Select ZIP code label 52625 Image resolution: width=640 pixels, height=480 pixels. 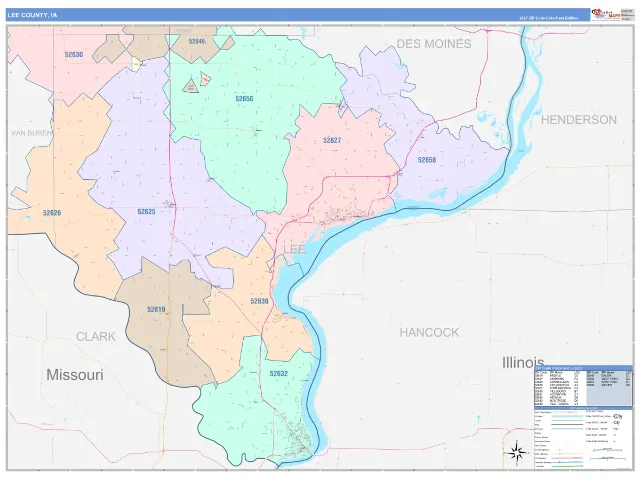coord(147,211)
